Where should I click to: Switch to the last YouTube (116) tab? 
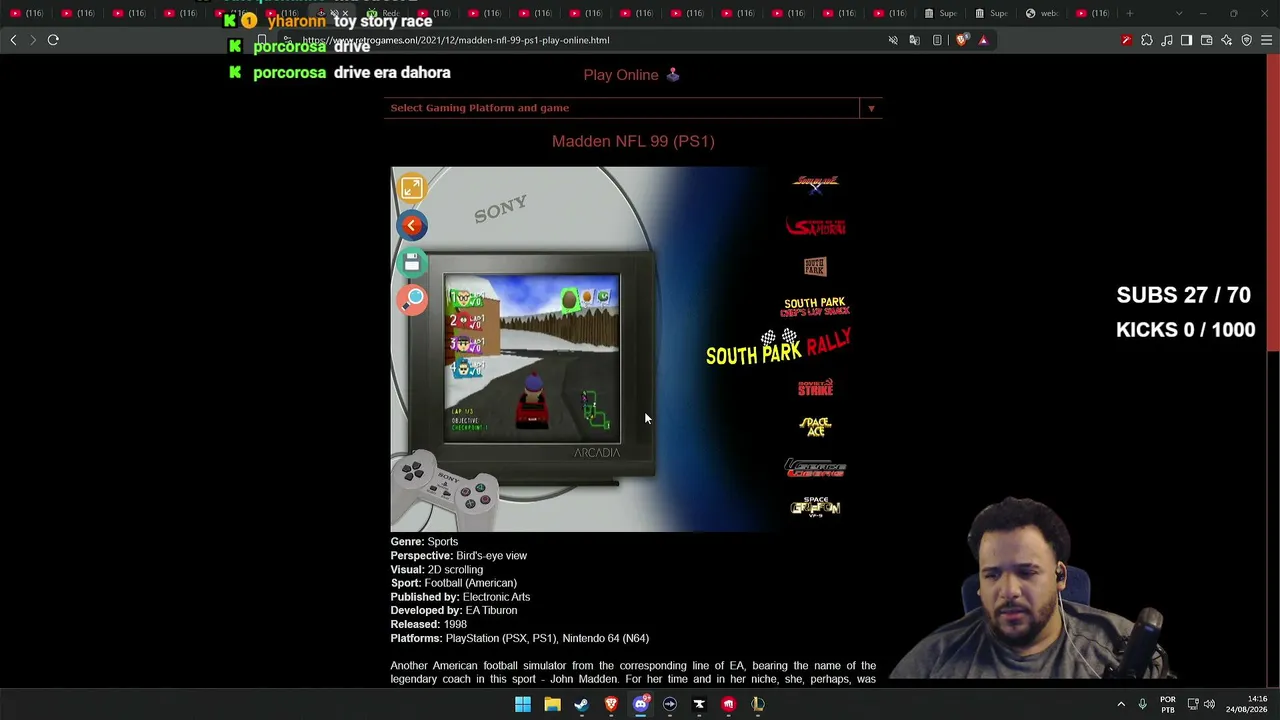click(x=1093, y=13)
